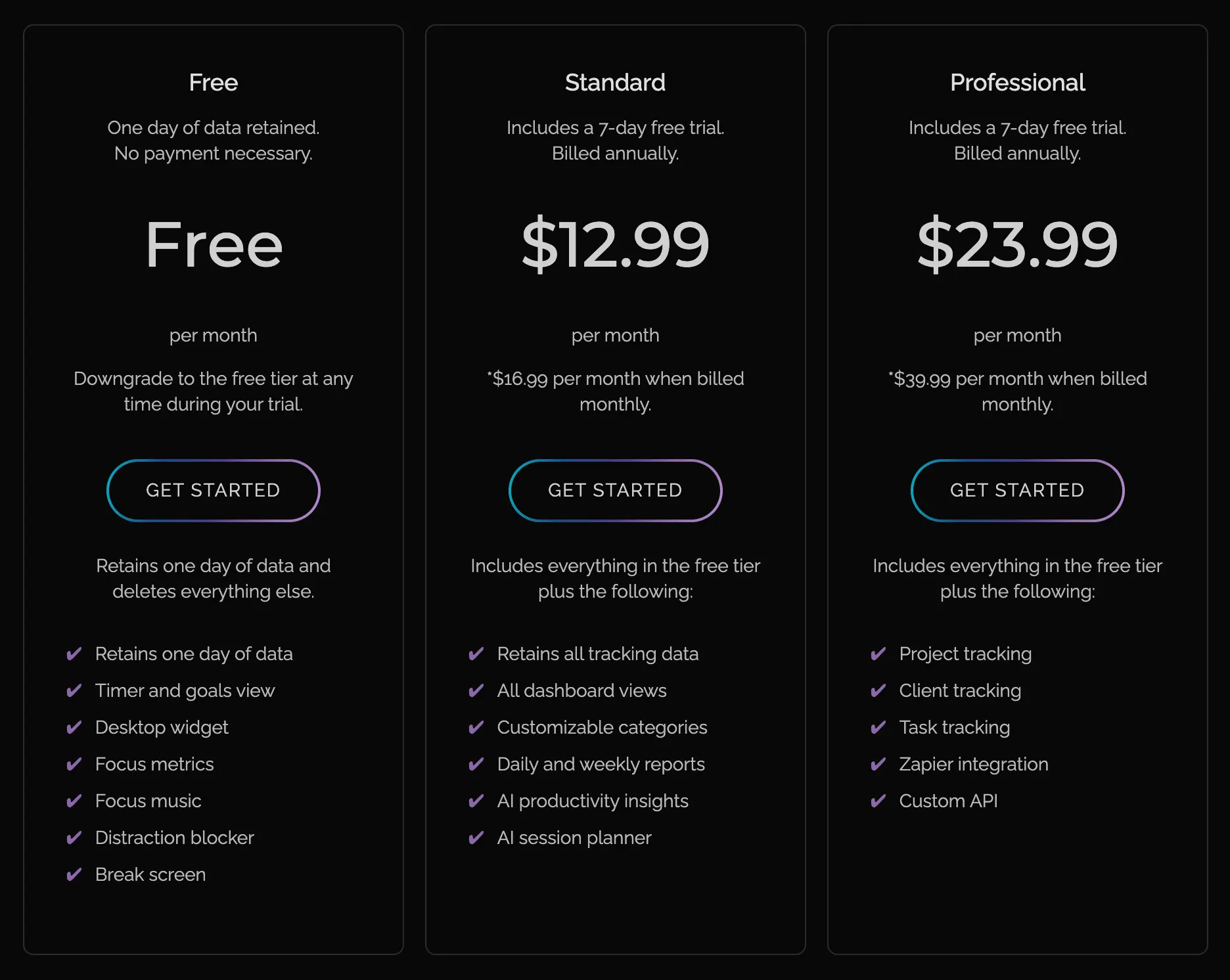Click the checkmark beside Custom API
Viewport: 1230px width, 980px height.
pyautogui.click(x=878, y=801)
